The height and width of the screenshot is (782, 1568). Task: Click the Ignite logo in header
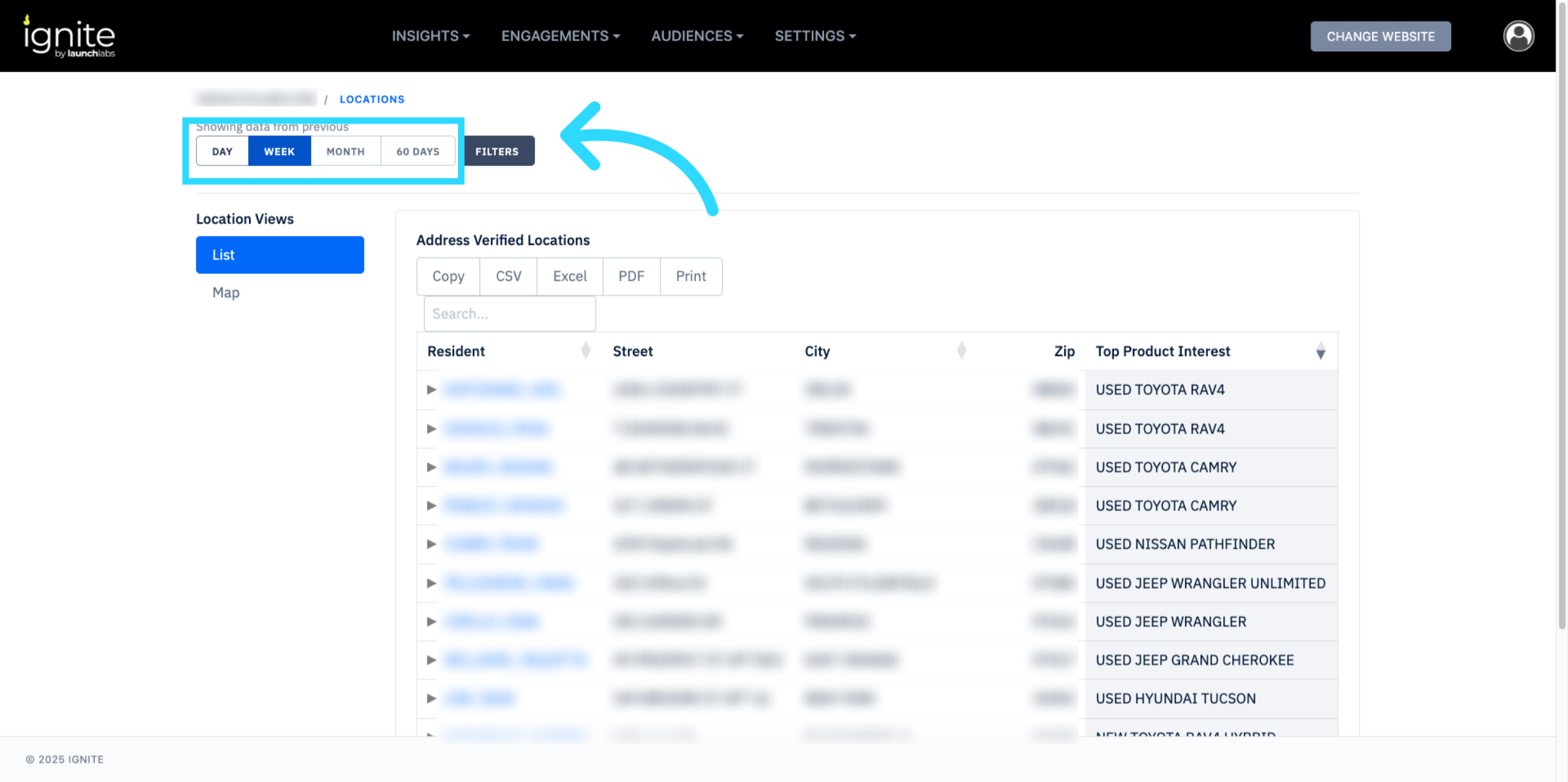click(69, 37)
